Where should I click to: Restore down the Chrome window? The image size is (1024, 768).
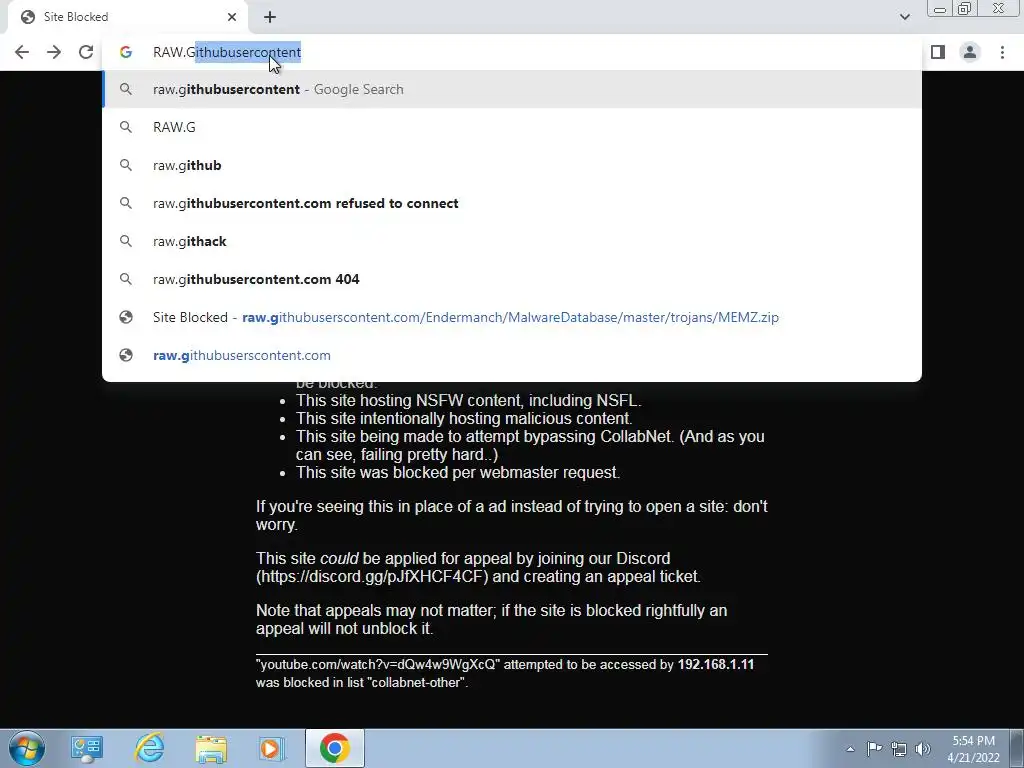point(965,8)
